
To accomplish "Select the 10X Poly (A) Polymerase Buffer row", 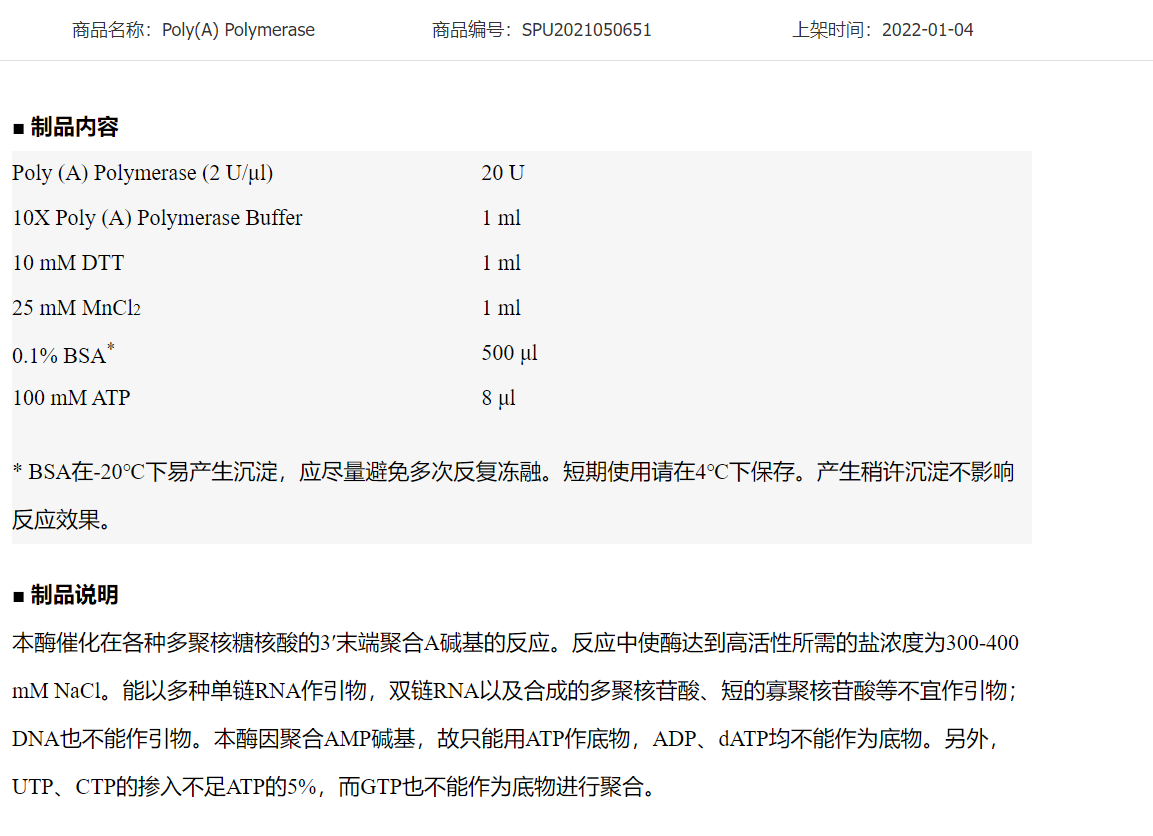I will pyautogui.click(x=157, y=218).
